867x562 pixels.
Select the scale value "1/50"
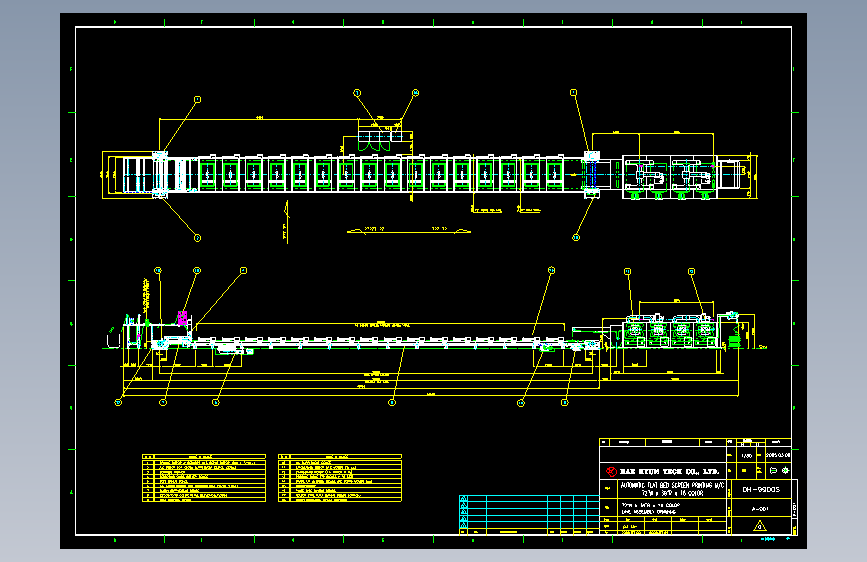(x=746, y=456)
